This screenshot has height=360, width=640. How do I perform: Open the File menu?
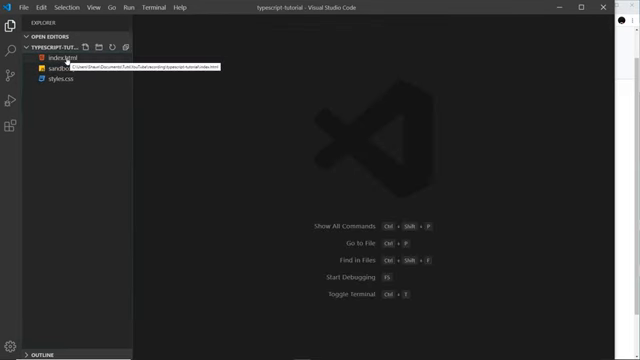click(24, 7)
